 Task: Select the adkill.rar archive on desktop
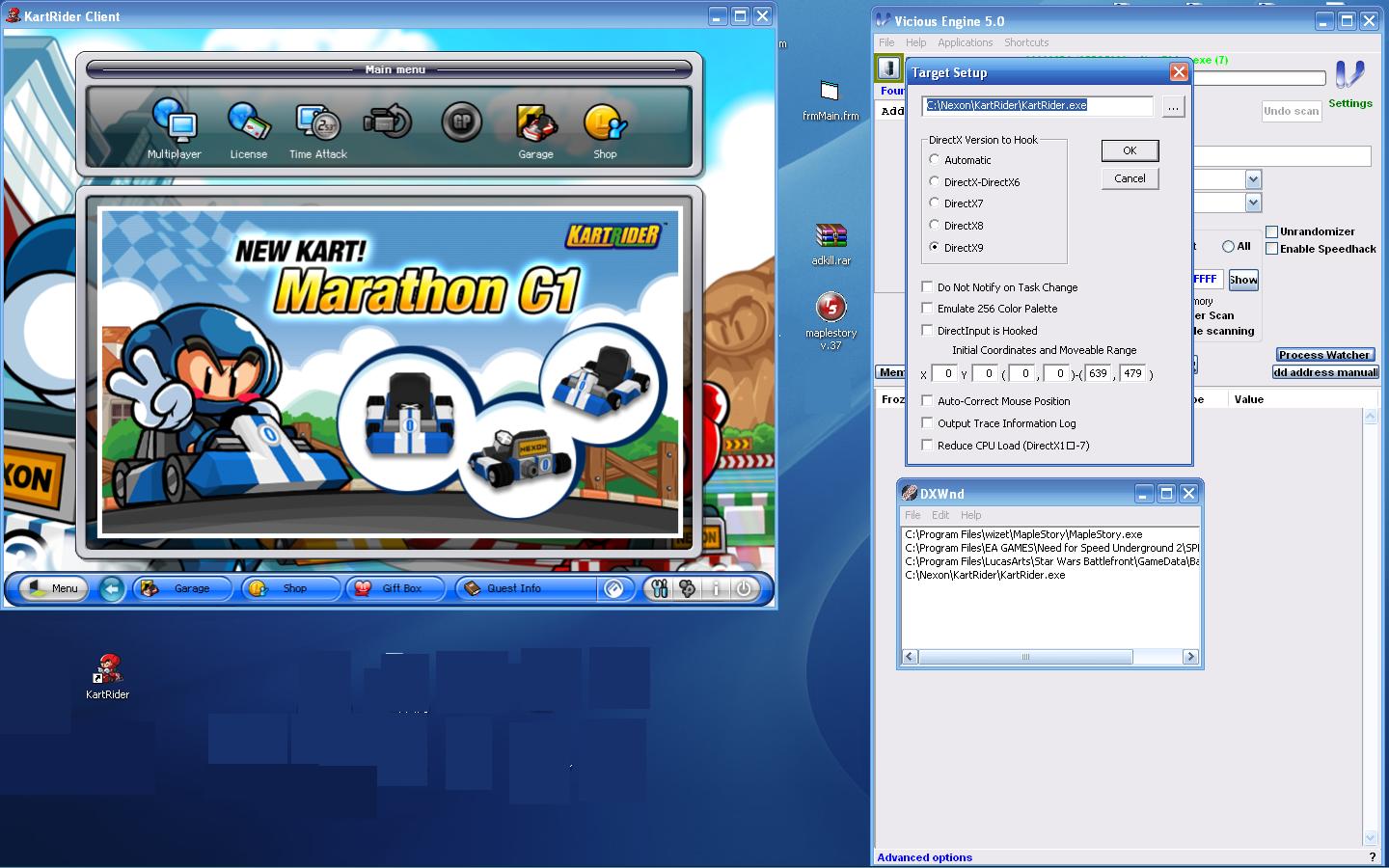coord(831,245)
